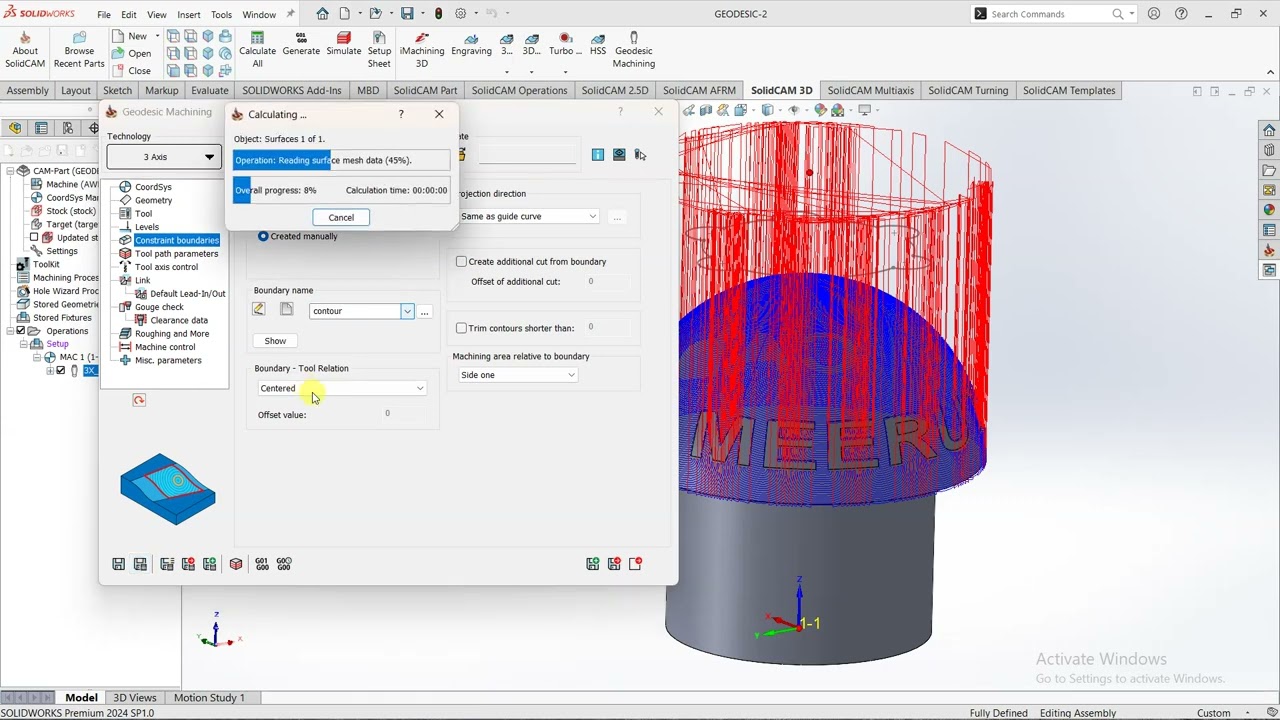
Task: Open Side one machining area dropdown
Action: pyautogui.click(x=517, y=375)
